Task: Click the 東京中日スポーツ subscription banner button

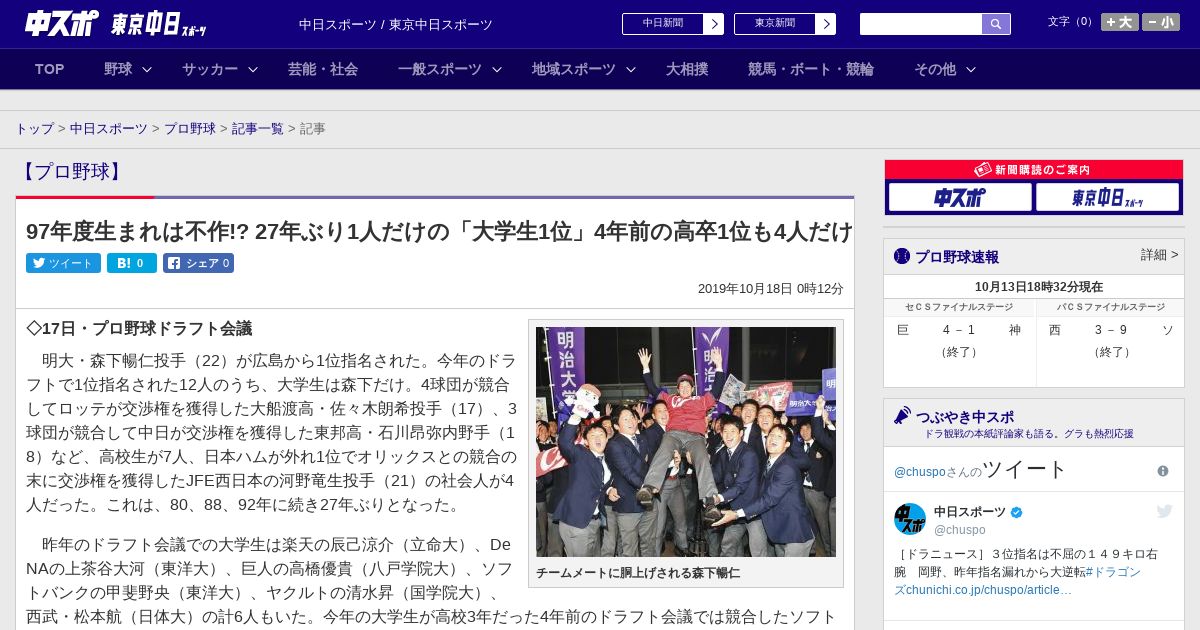Action: point(1107,197)
